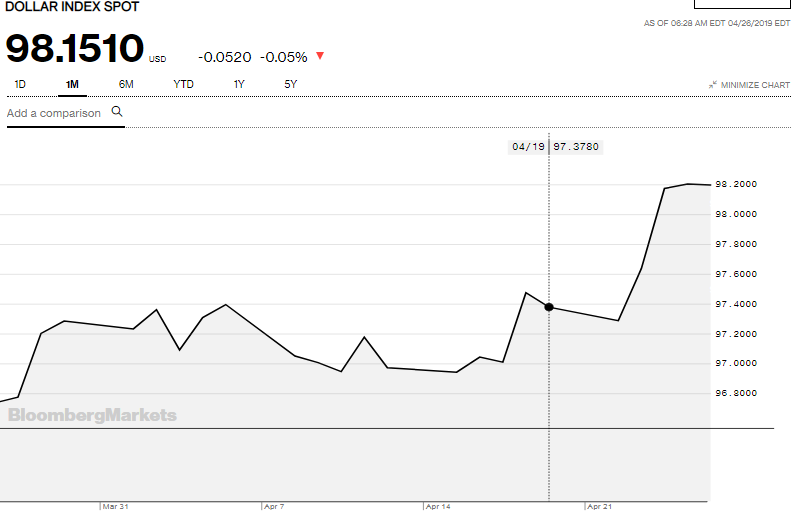Switch to the 6M time range
Image resolution: width=795 pixels, height=519 pixels.
(x=126, y=84)
